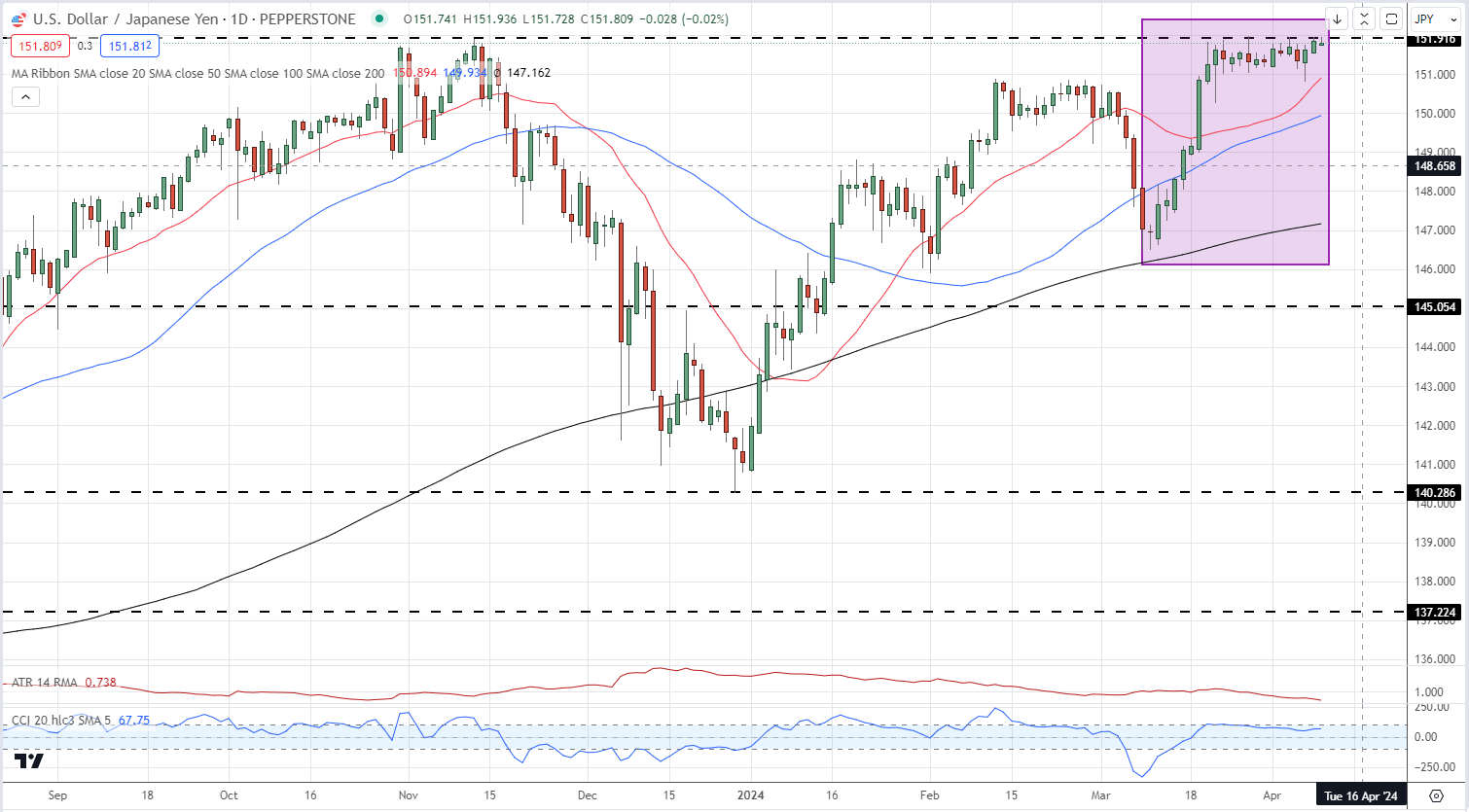The image size is (1469, 812).
Task: Open the JPY currency dropdown
Action: click(x=1436, y=19)
